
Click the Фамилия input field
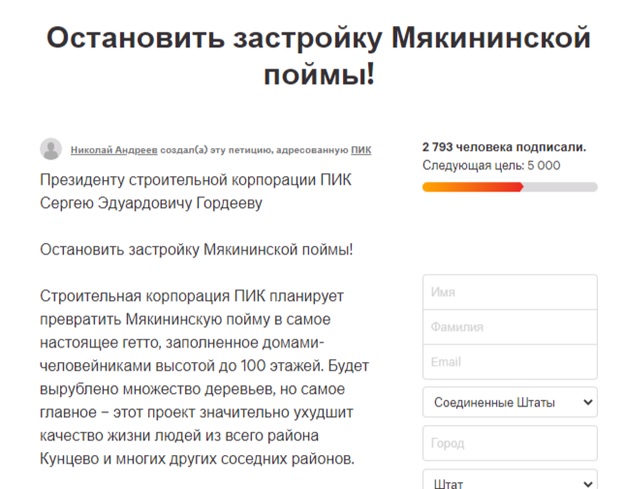[x=510, y=327]
